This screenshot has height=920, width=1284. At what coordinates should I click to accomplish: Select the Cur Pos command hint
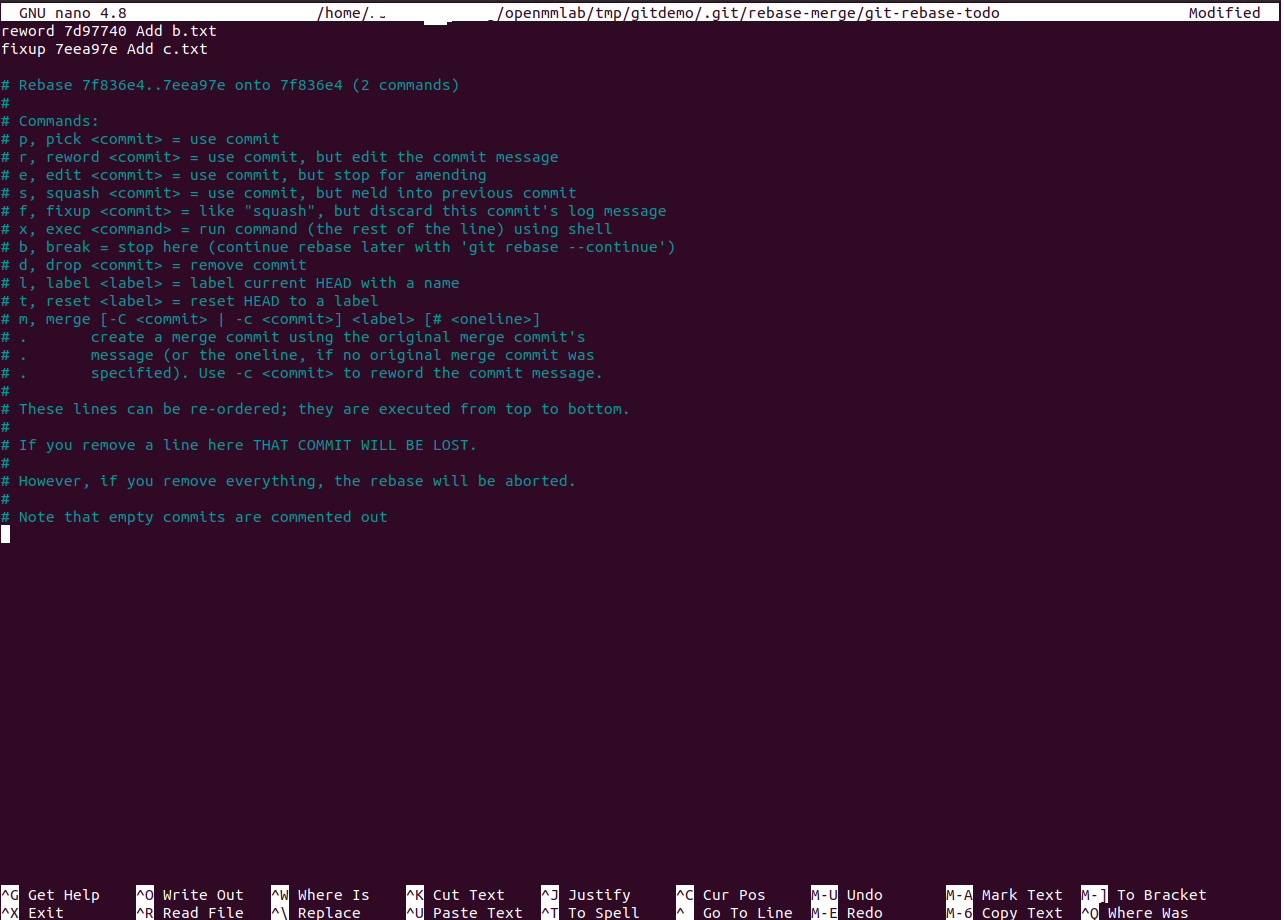tap(732, 895)
